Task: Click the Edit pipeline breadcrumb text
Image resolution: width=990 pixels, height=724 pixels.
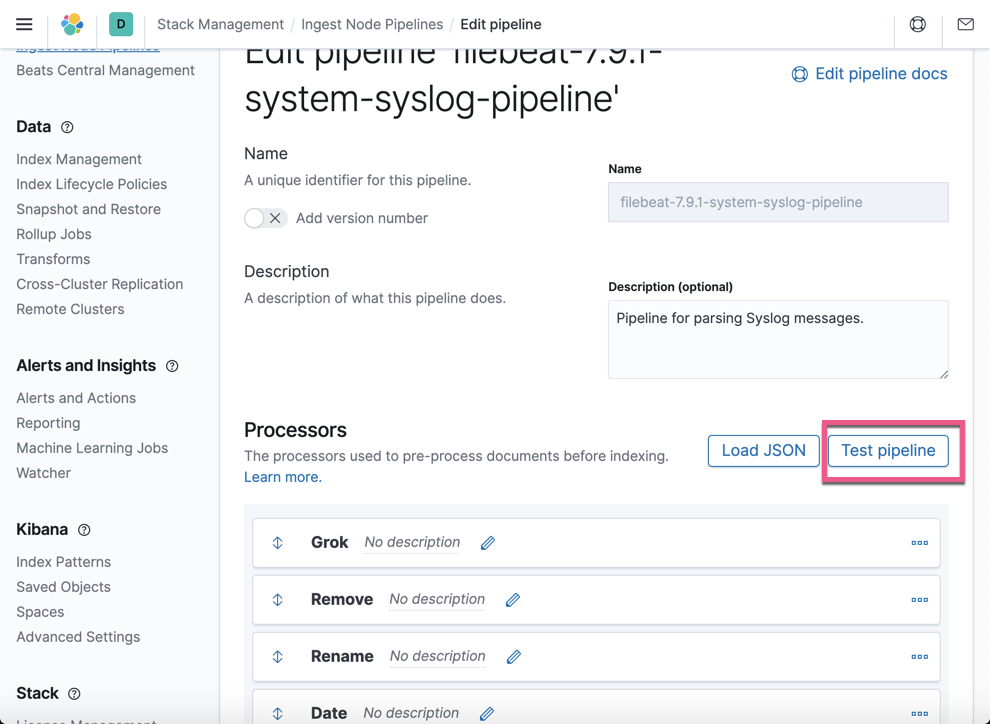Action: 501,24
